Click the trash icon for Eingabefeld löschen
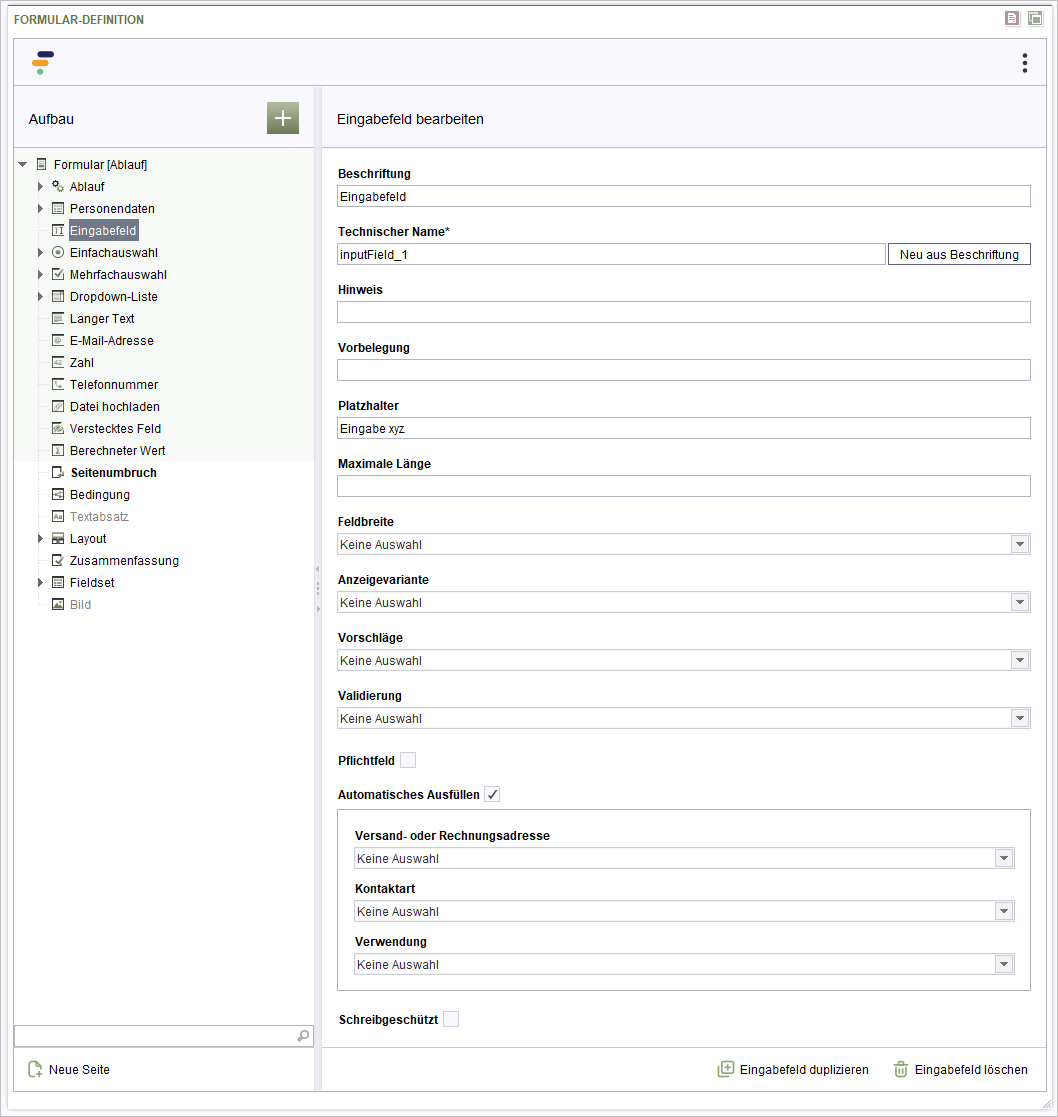This screenshot has height=1117, width=1058. click(901, 1069)
